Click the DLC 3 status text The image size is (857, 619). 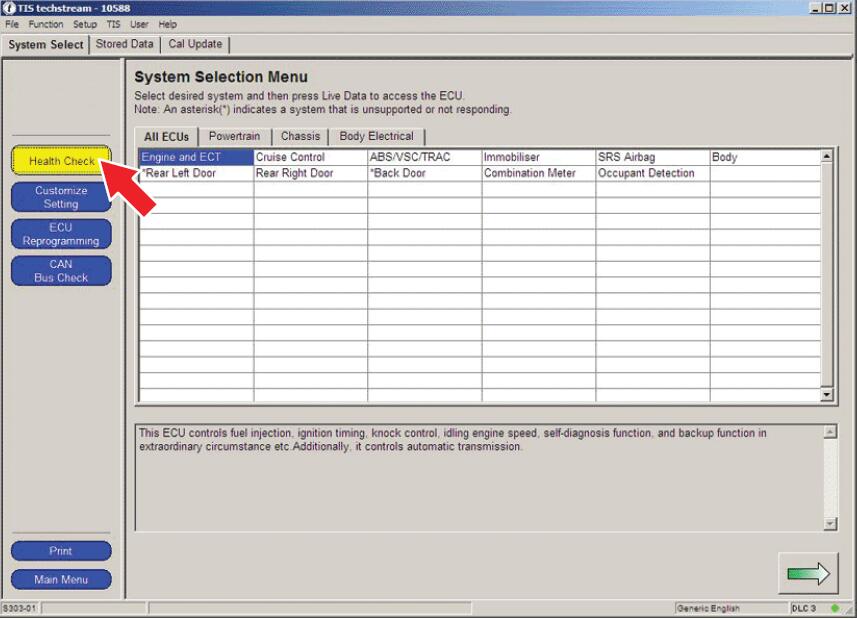pyautogui.click(x=803, y=608)
